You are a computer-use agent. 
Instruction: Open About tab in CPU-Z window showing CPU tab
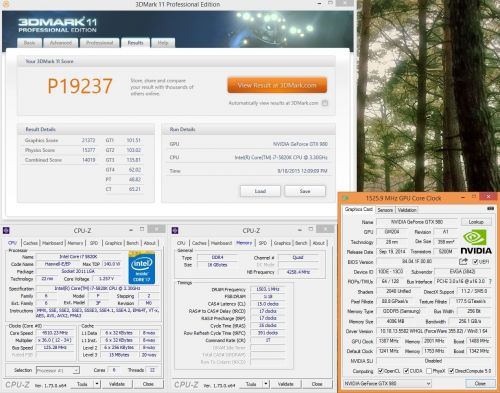click(x=150, y=243)
